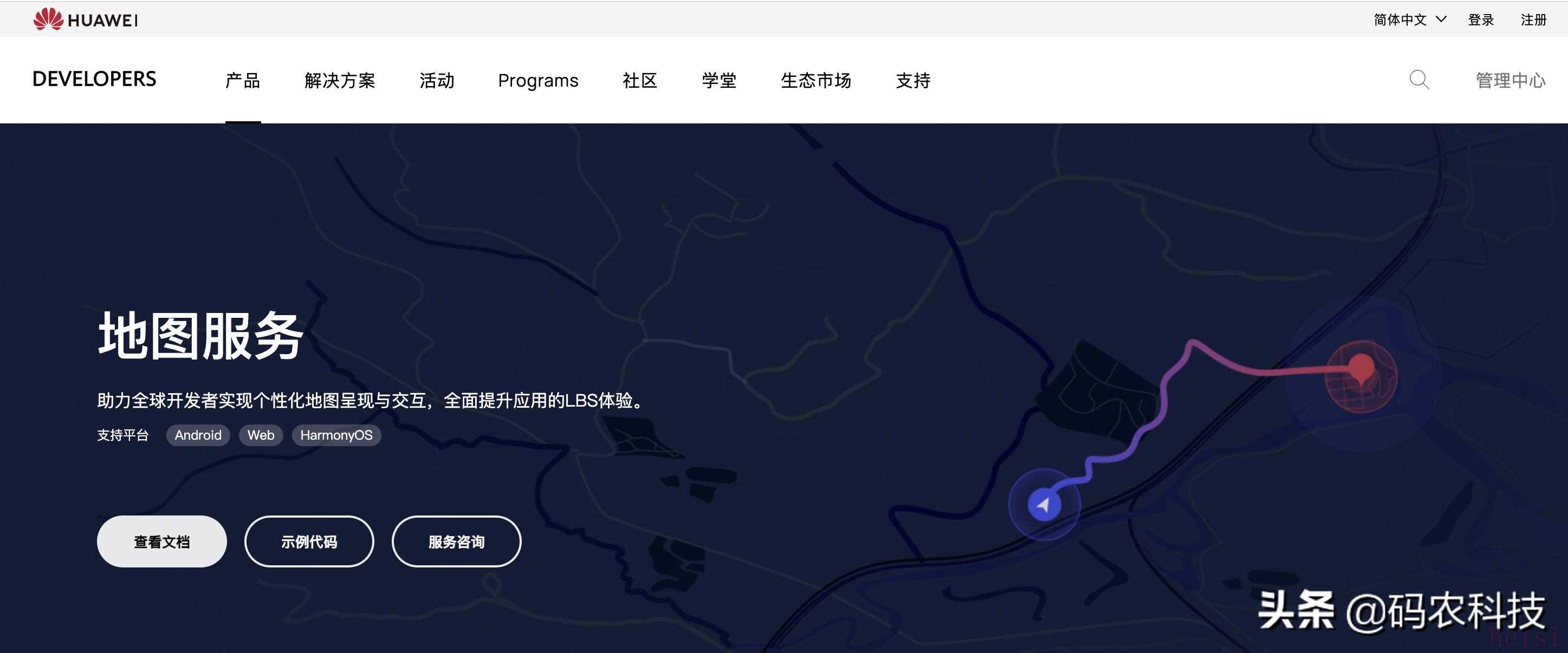Viewport: 1568px width, 653px height.
Task: Open the 生态市场 menu item
Action: pyautogui.click(x=815, y=80)
